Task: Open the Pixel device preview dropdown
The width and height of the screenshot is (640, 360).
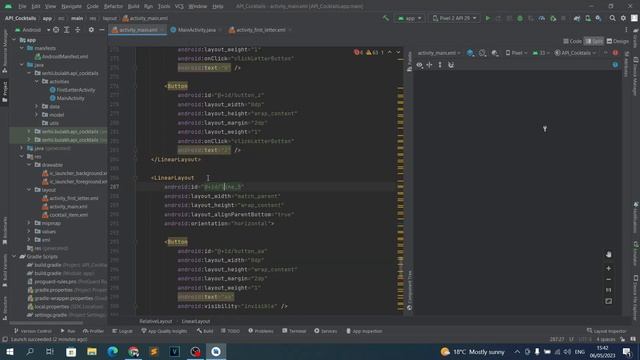Action: pyautogui.click(x=516, y=53)
